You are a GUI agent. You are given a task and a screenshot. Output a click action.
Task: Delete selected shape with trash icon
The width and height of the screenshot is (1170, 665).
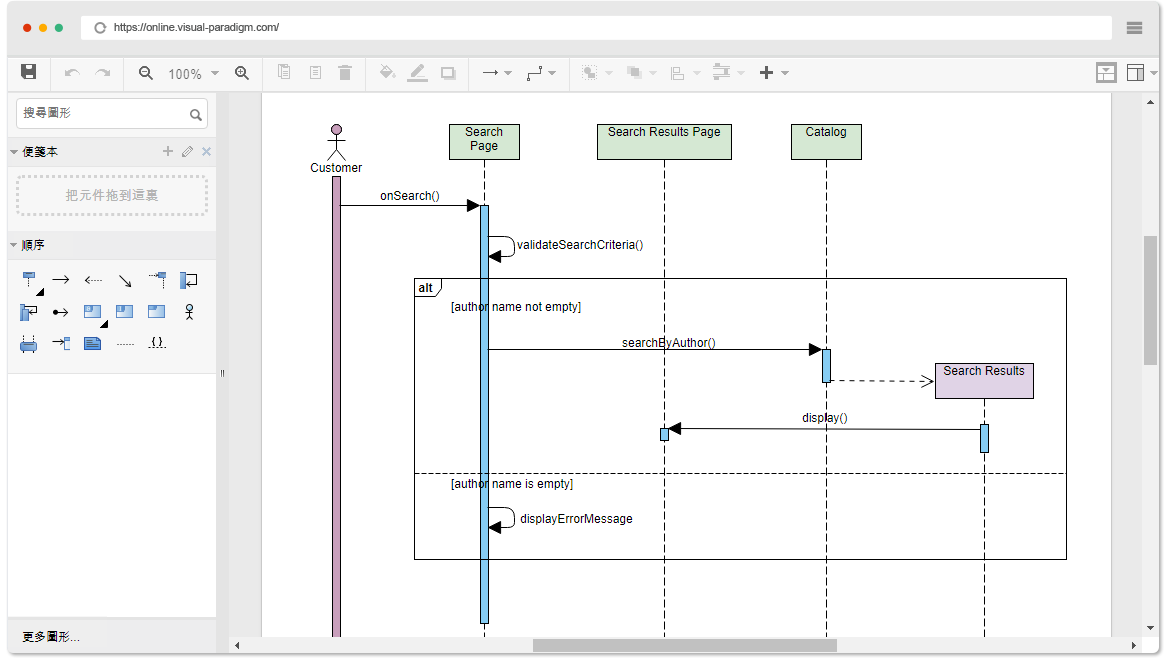point(345,72)
